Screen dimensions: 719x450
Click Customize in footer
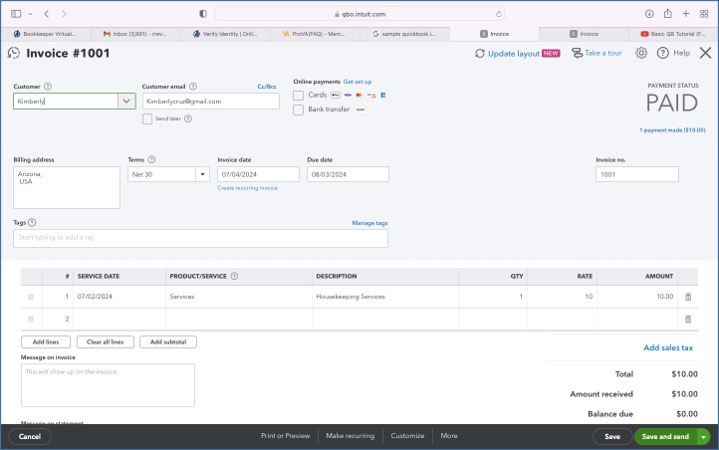pyautogui.click(x=407, y=436)
